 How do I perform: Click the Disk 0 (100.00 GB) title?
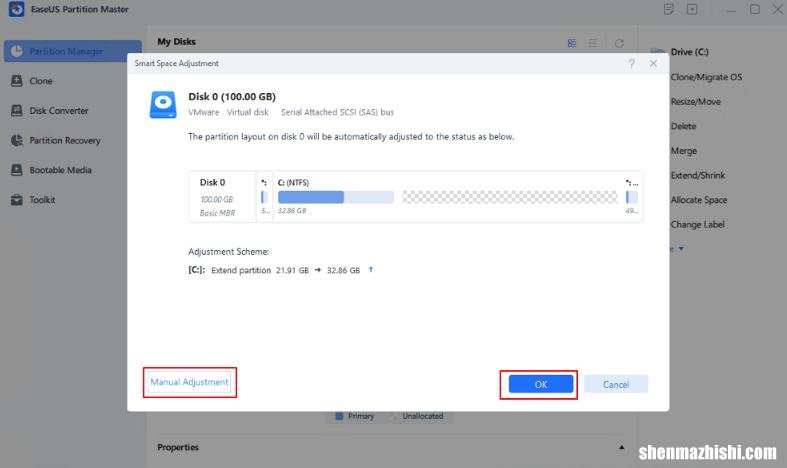(x=232, y=96)
